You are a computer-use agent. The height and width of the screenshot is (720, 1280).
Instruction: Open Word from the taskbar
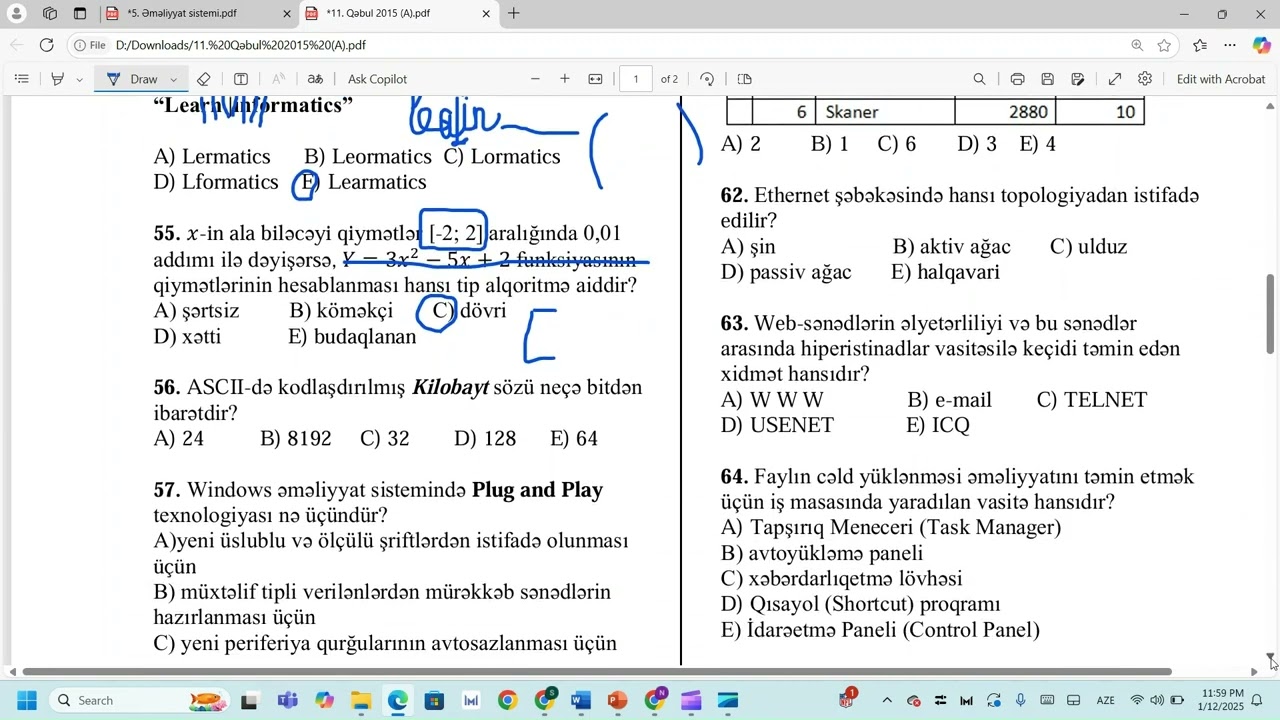(581, 700)
